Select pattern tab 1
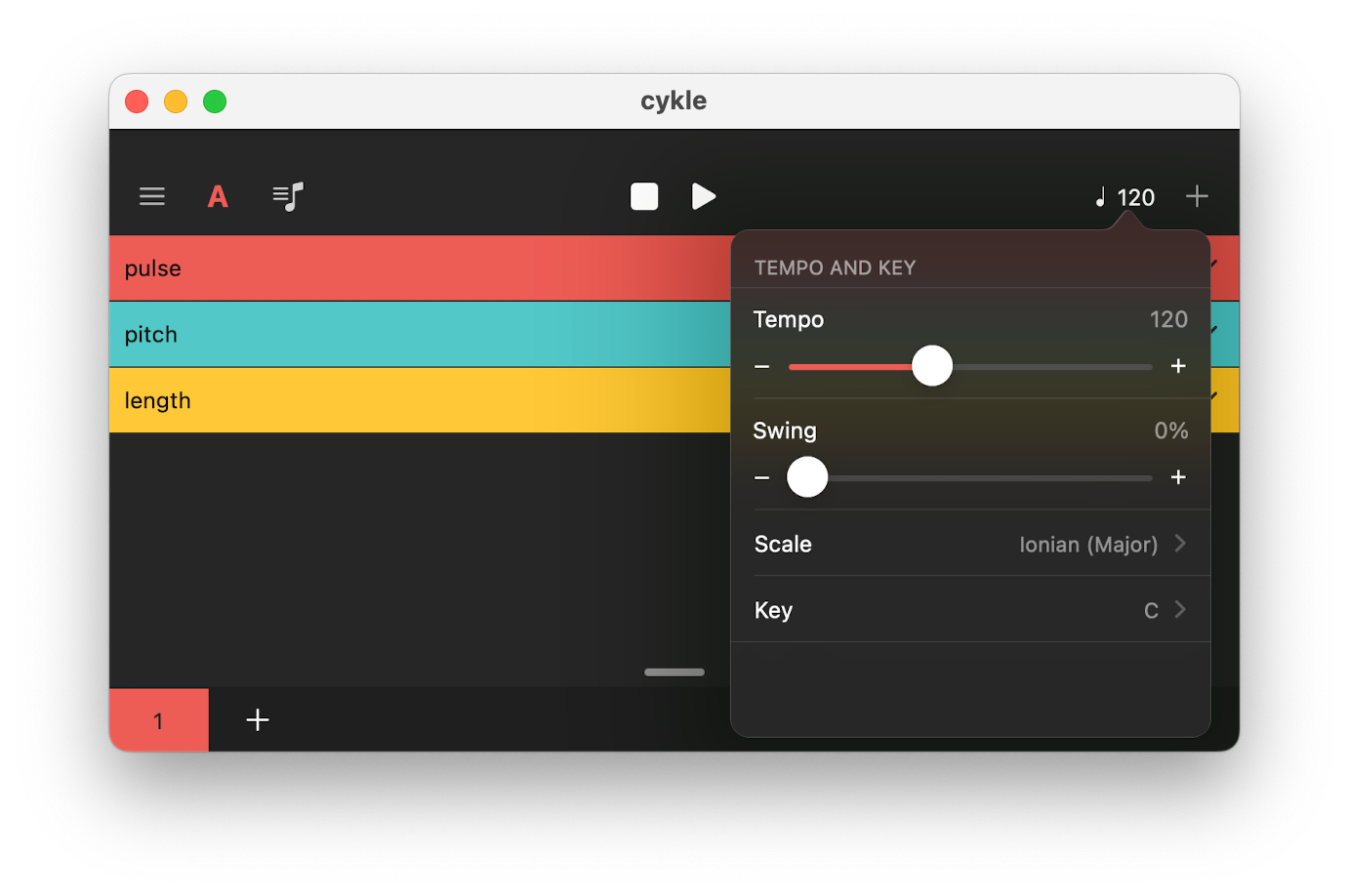 pyautogui.click(x=159, y=720)
